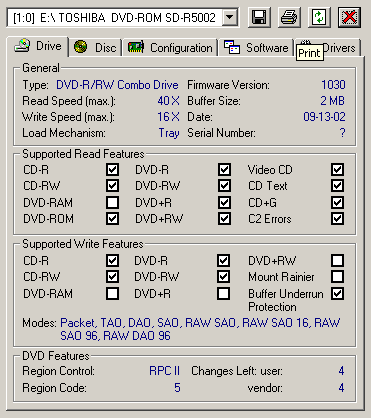Screen dimensions: 371x418
Task: Click the green Refresh icon
Action: (x=319, y=17)
